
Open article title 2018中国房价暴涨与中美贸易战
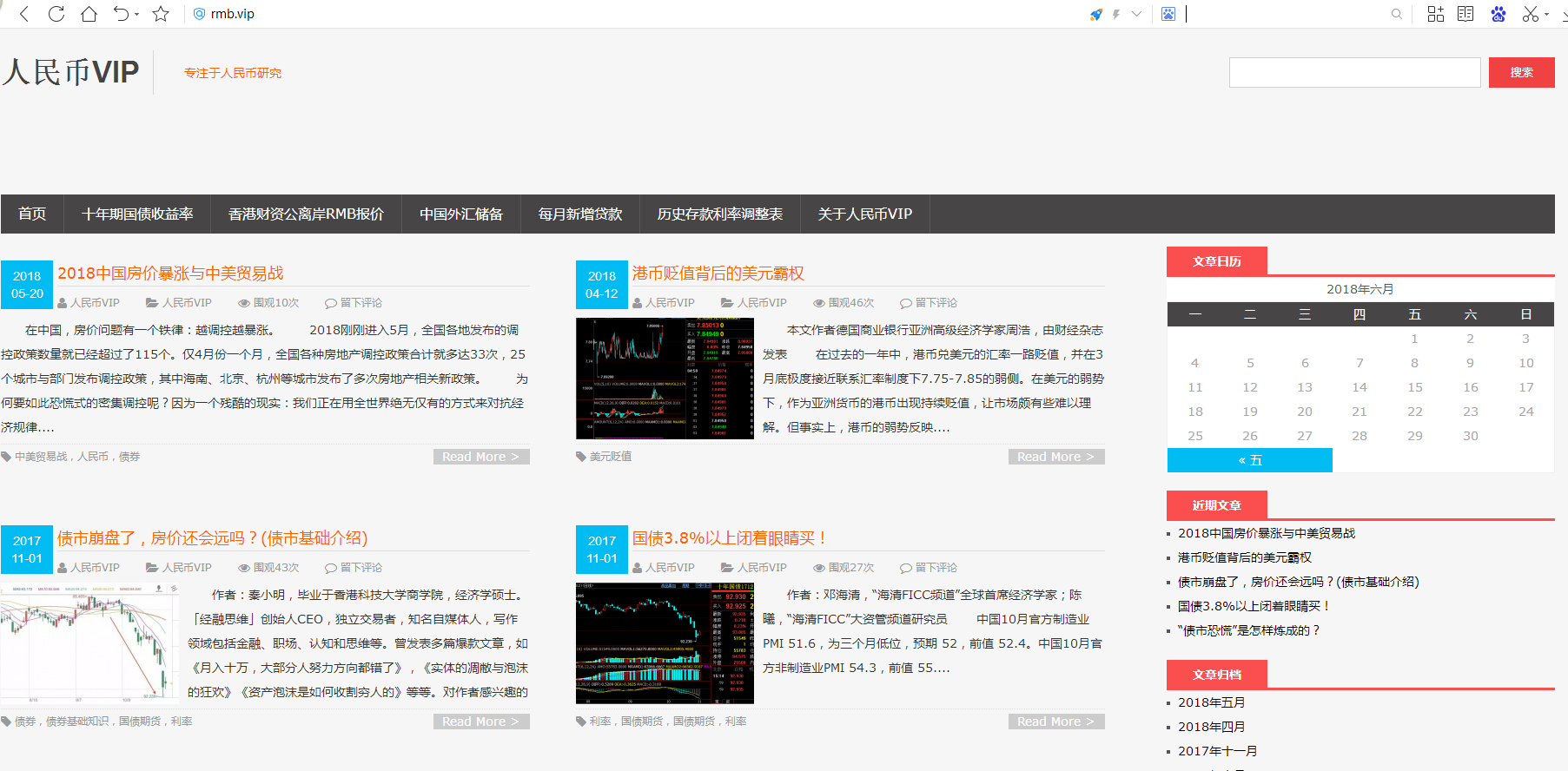pyautogui.click(x=170, y=273)
